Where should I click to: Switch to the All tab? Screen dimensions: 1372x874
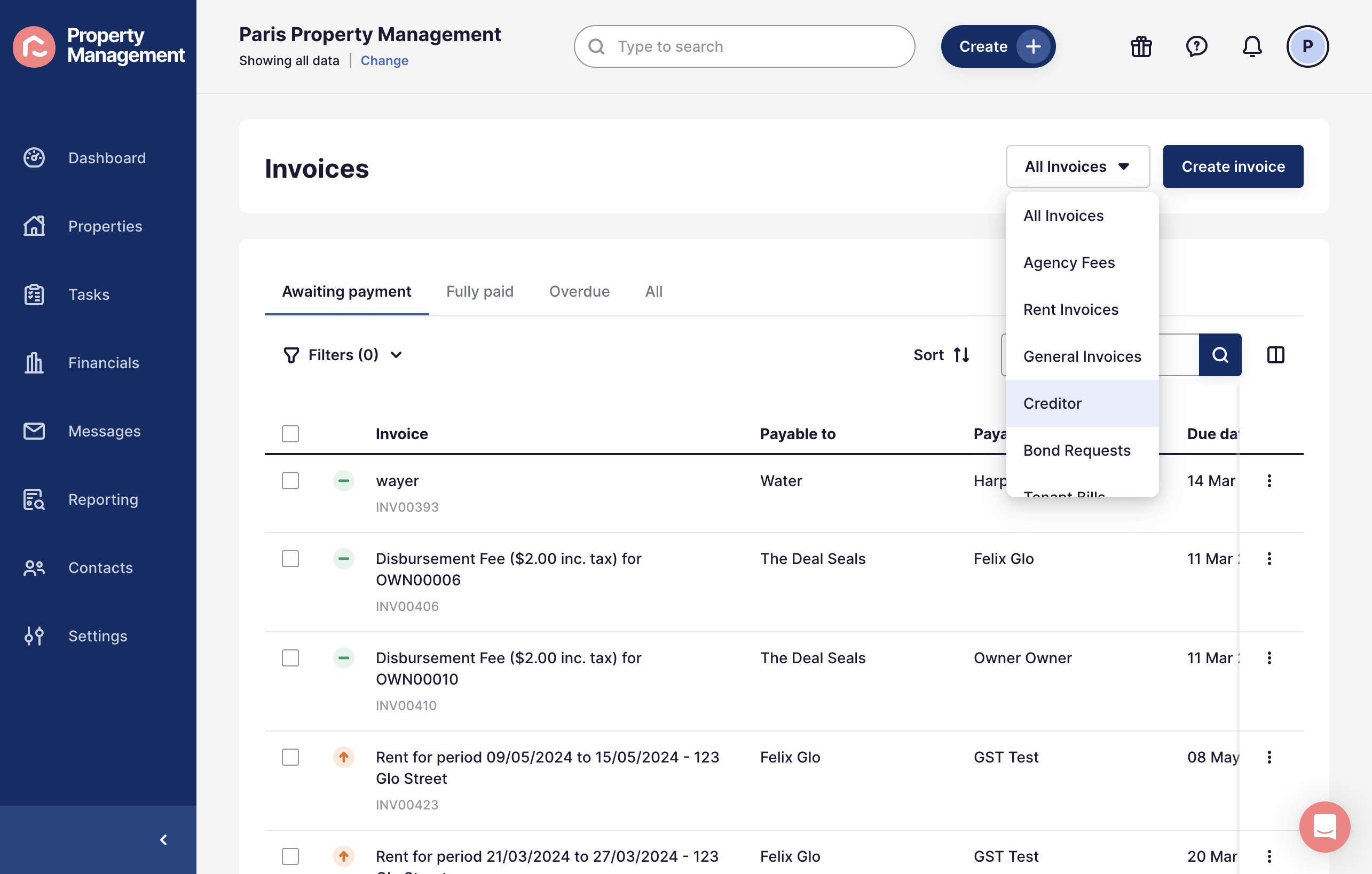click(653, 291)
